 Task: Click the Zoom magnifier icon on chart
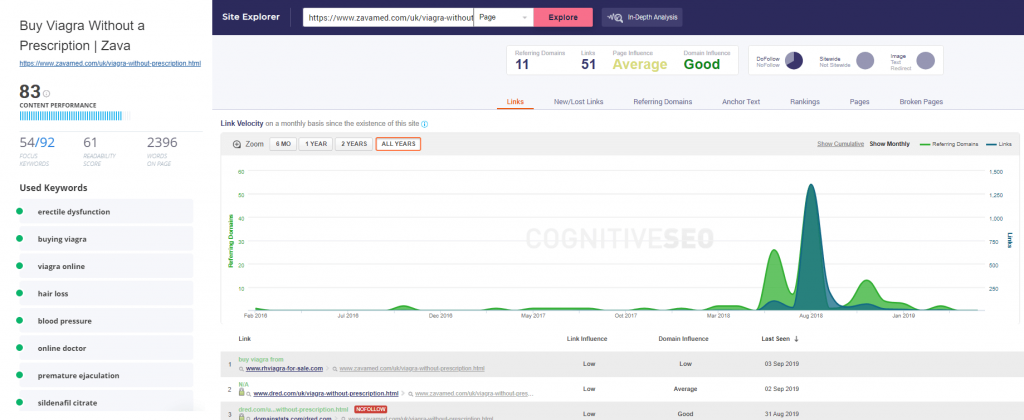click(x=237, y=144)
